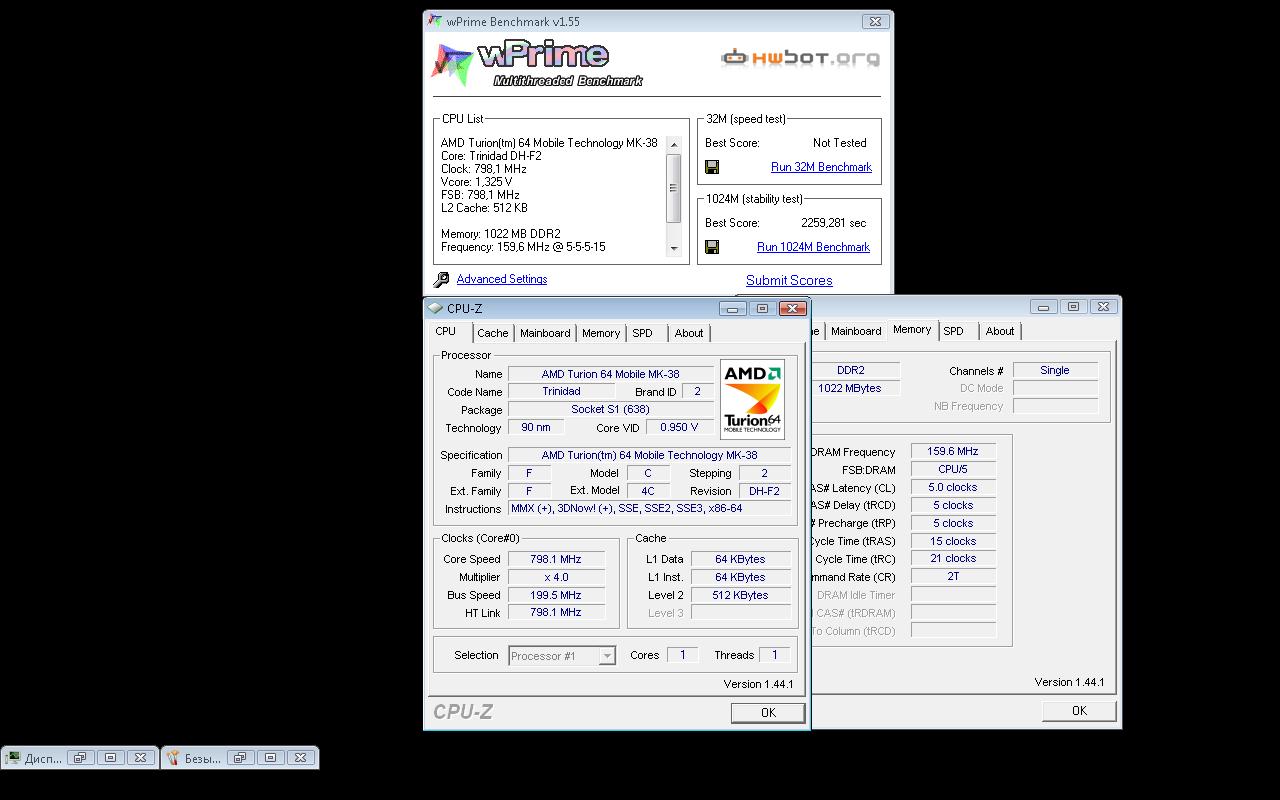This screenshot has height=800, width=1280.
Task: Click the save icon beside Run 1024M Benchmark
Action: pyautogui.click(x=712, y=247)
